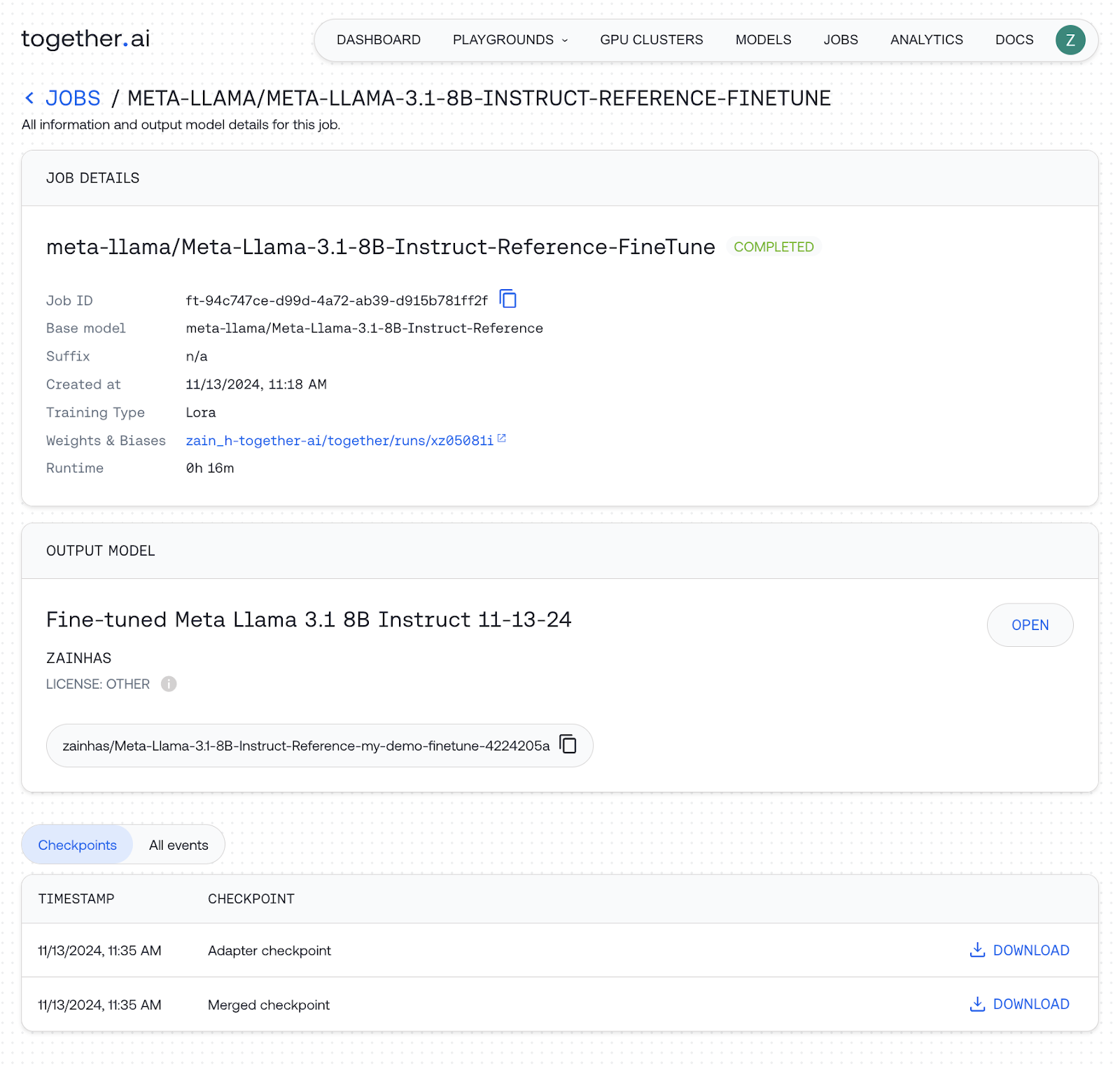Open Docs from the top navigation

(1014, 40)
